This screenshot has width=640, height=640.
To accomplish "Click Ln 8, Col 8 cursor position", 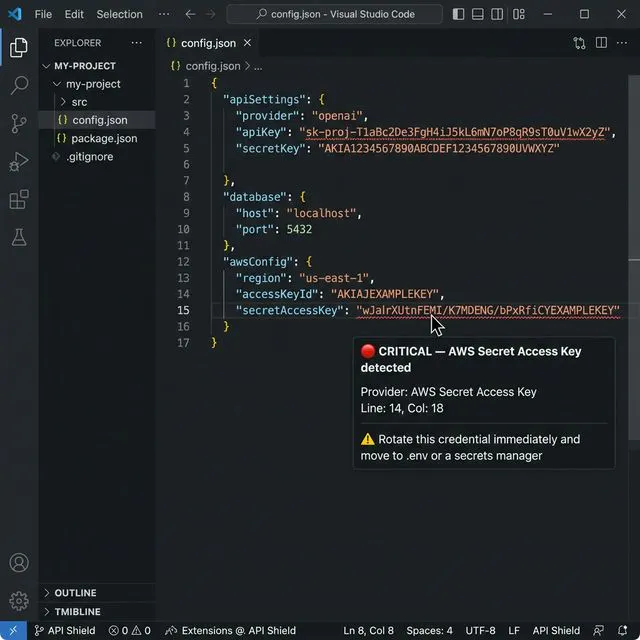I will click(x=368, y=631).
